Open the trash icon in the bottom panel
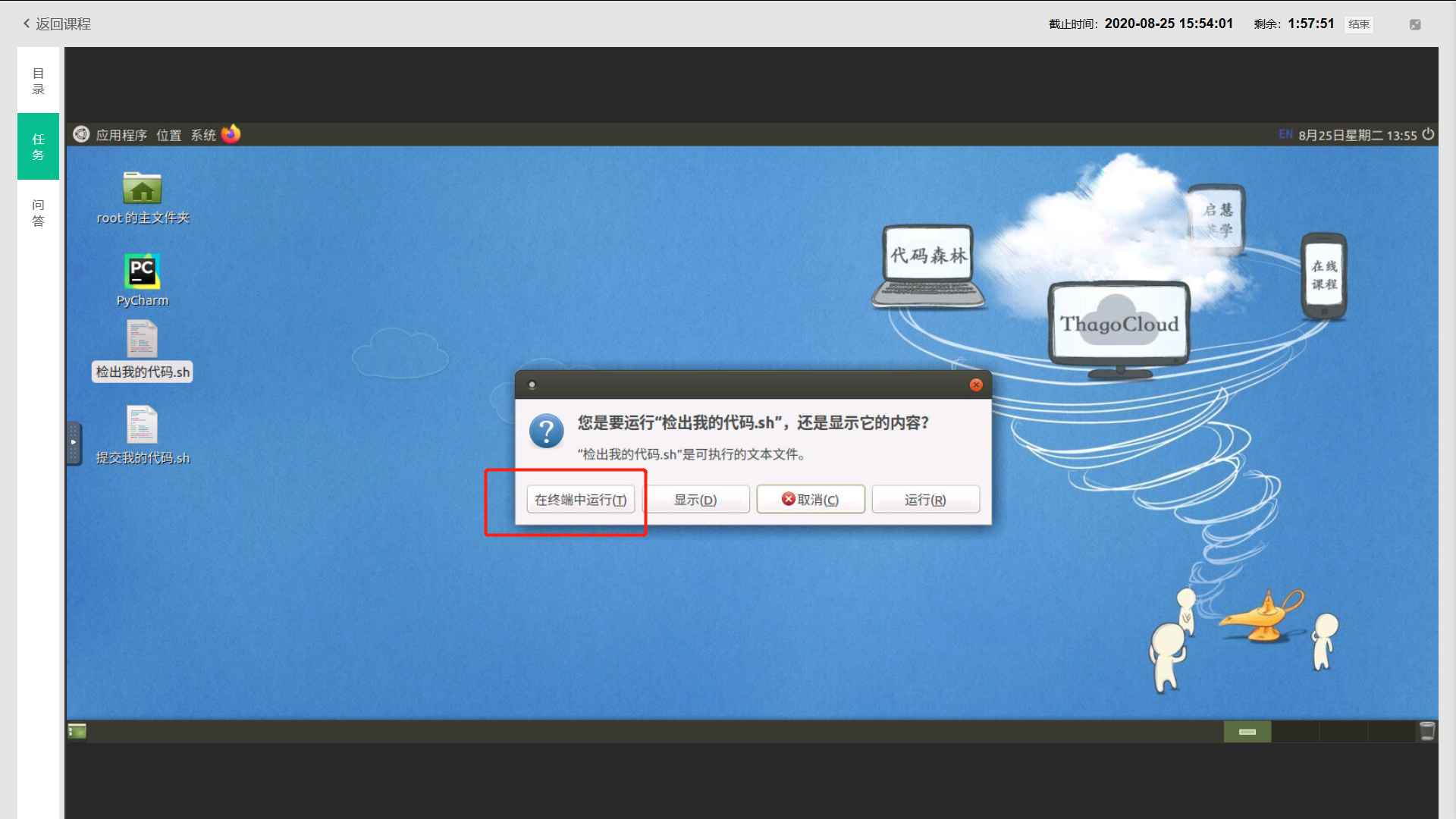The width and height of the screenshot is (1456, 819). point(1426,731)
